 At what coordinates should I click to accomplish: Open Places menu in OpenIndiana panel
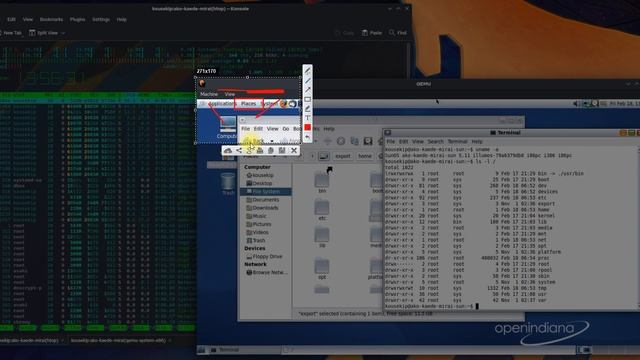click(x=248, y=104)
